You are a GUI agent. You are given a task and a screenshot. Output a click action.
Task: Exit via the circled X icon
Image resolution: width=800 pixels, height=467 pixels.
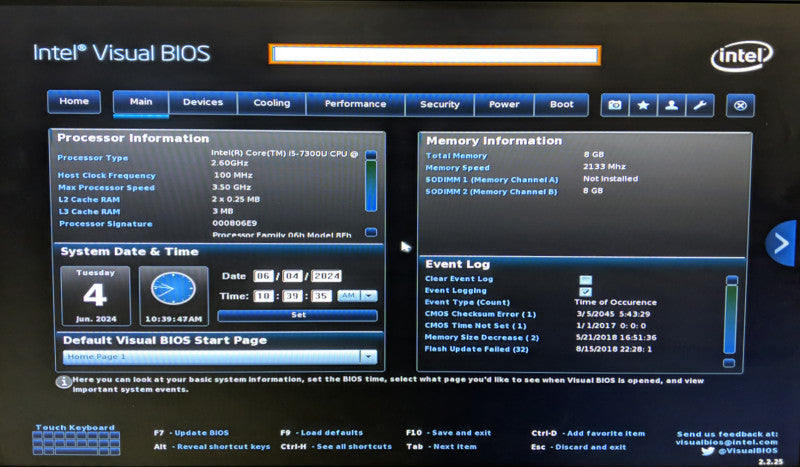click(740, 106)
